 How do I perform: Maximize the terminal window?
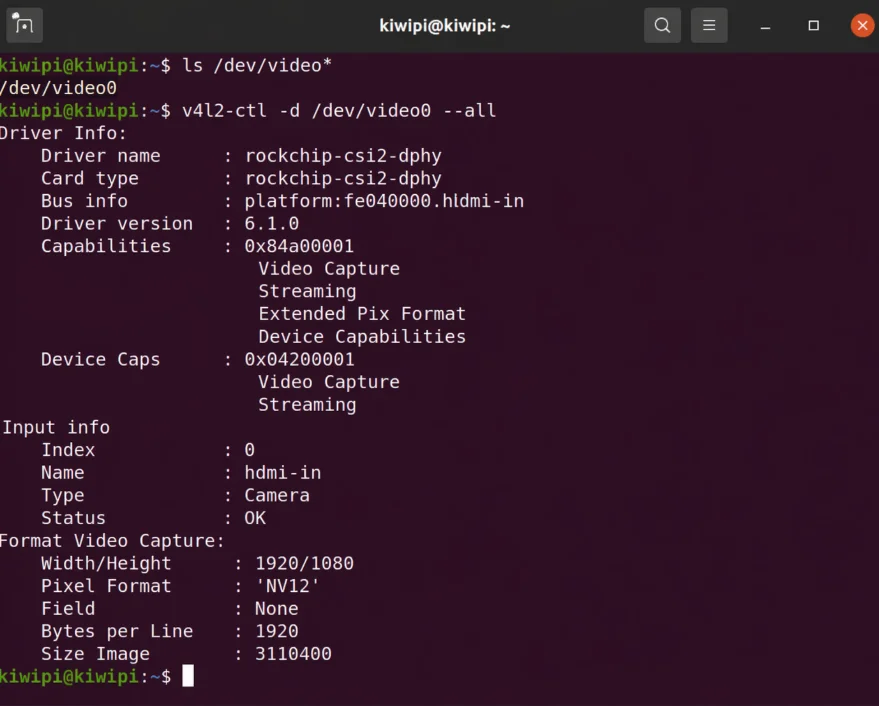[x=814, y=25]
